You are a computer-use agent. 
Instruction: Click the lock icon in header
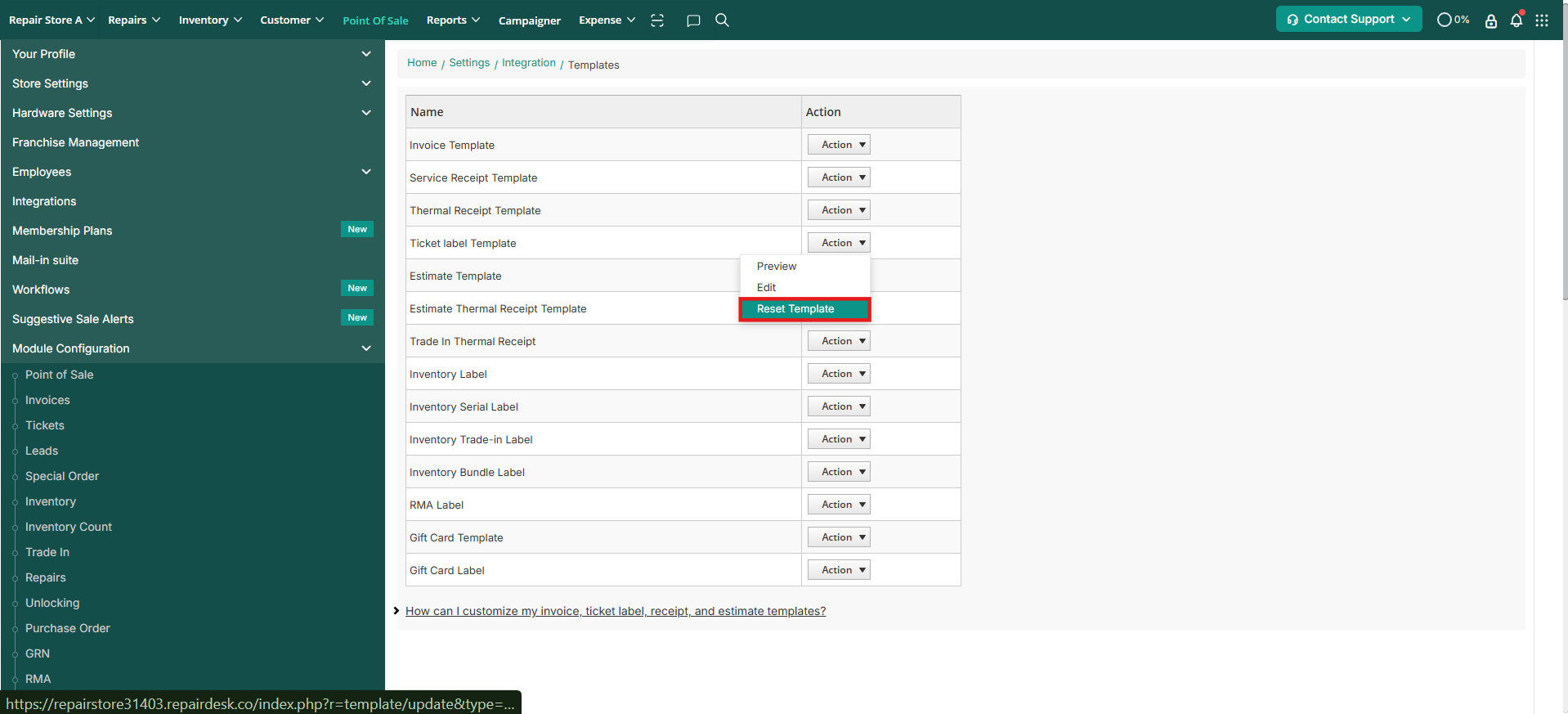[x=1491, y=20]
